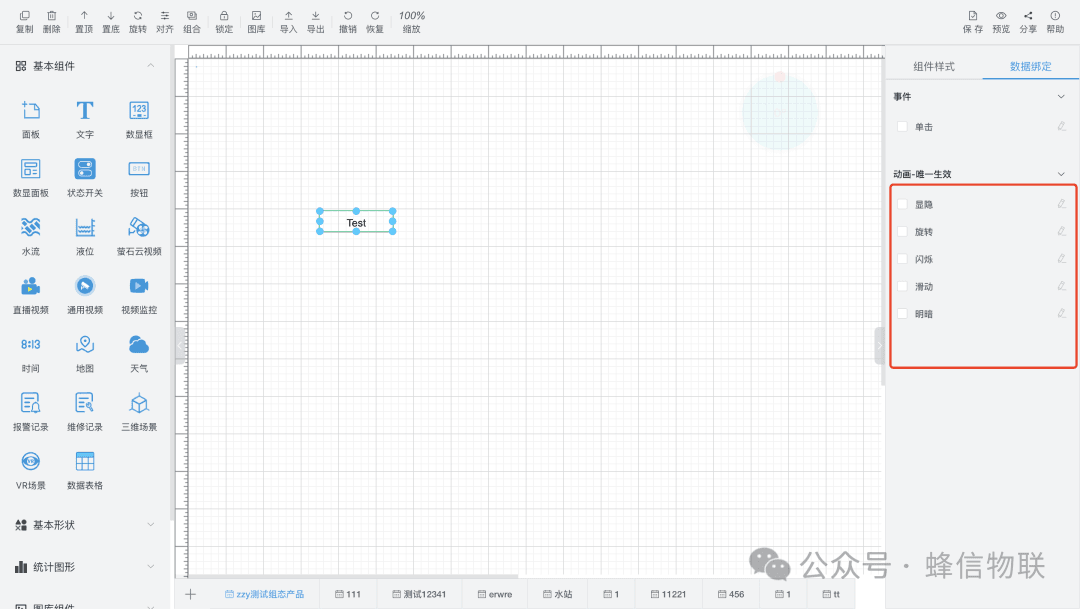Select the VR场景 component

[31, 471]
